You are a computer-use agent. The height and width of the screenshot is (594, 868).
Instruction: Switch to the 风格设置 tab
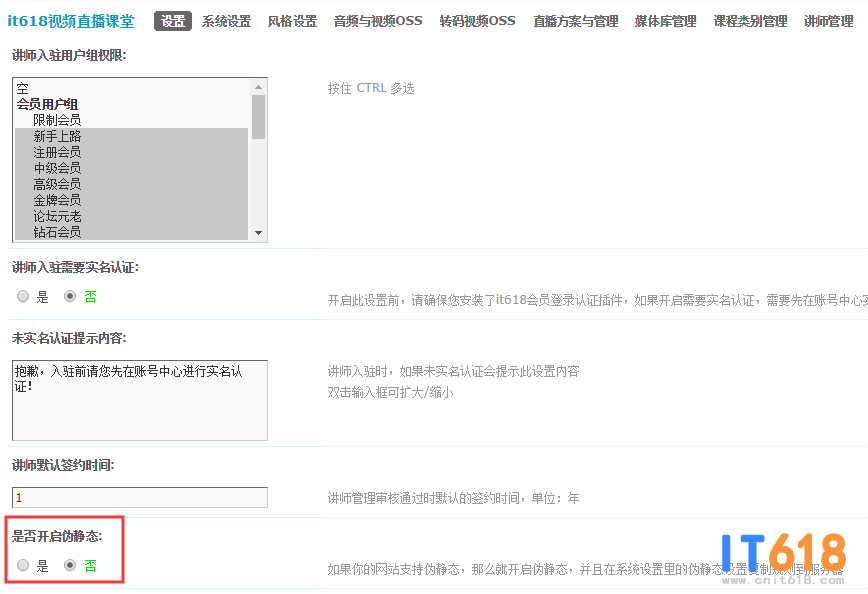coord(292,21)
